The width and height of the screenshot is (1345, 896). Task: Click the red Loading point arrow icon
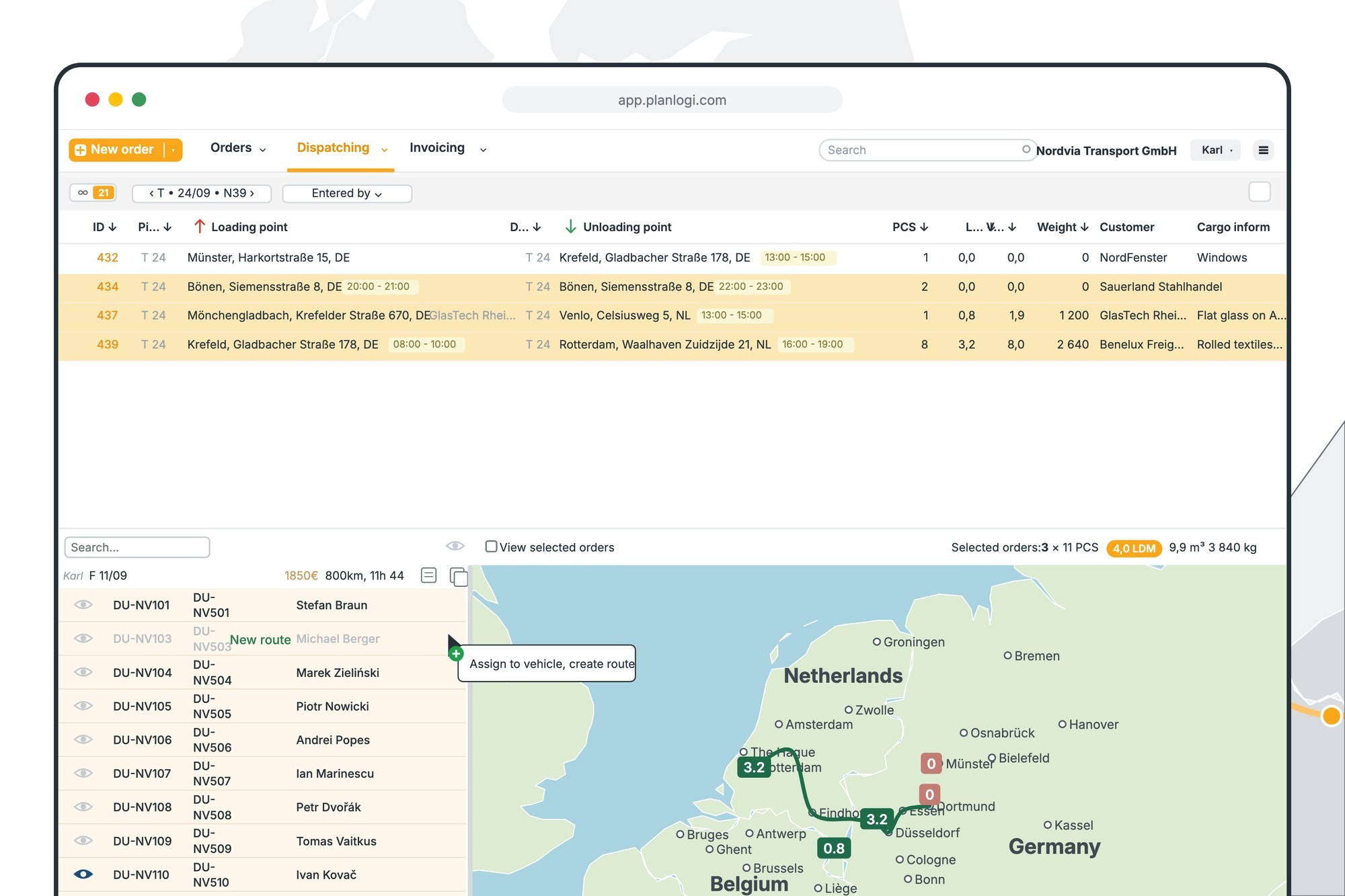click(199, 227)
